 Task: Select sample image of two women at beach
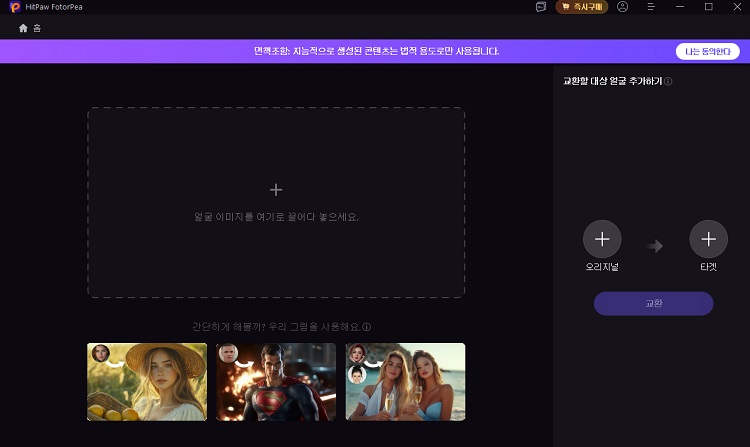405,382
